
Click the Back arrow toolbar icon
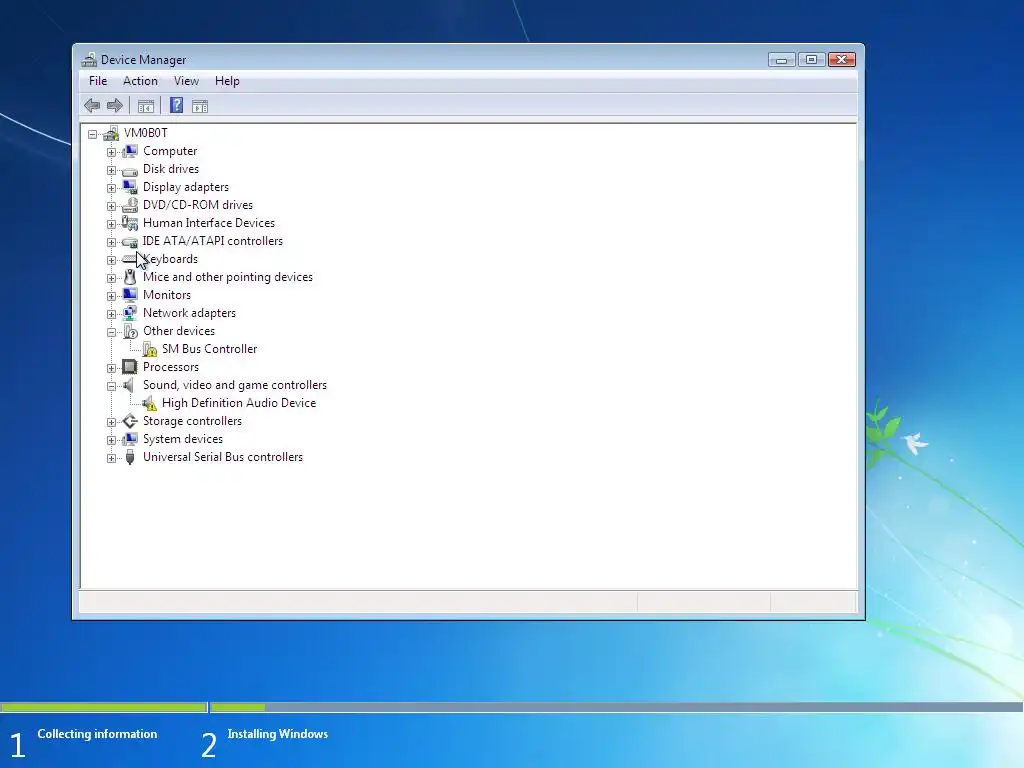tap(92, 105)
